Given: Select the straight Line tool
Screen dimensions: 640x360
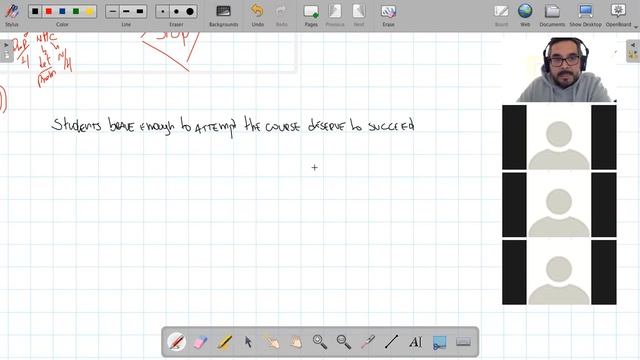Looking at the screenshot, I should pos(391,342).
